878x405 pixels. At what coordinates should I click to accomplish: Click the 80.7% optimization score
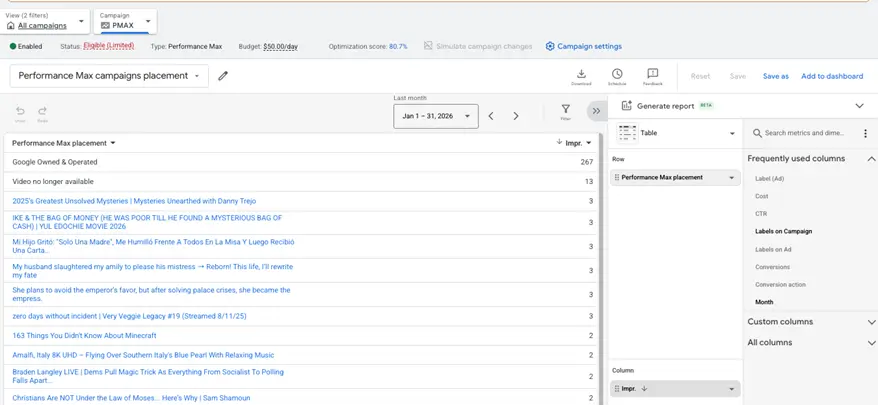398,46
